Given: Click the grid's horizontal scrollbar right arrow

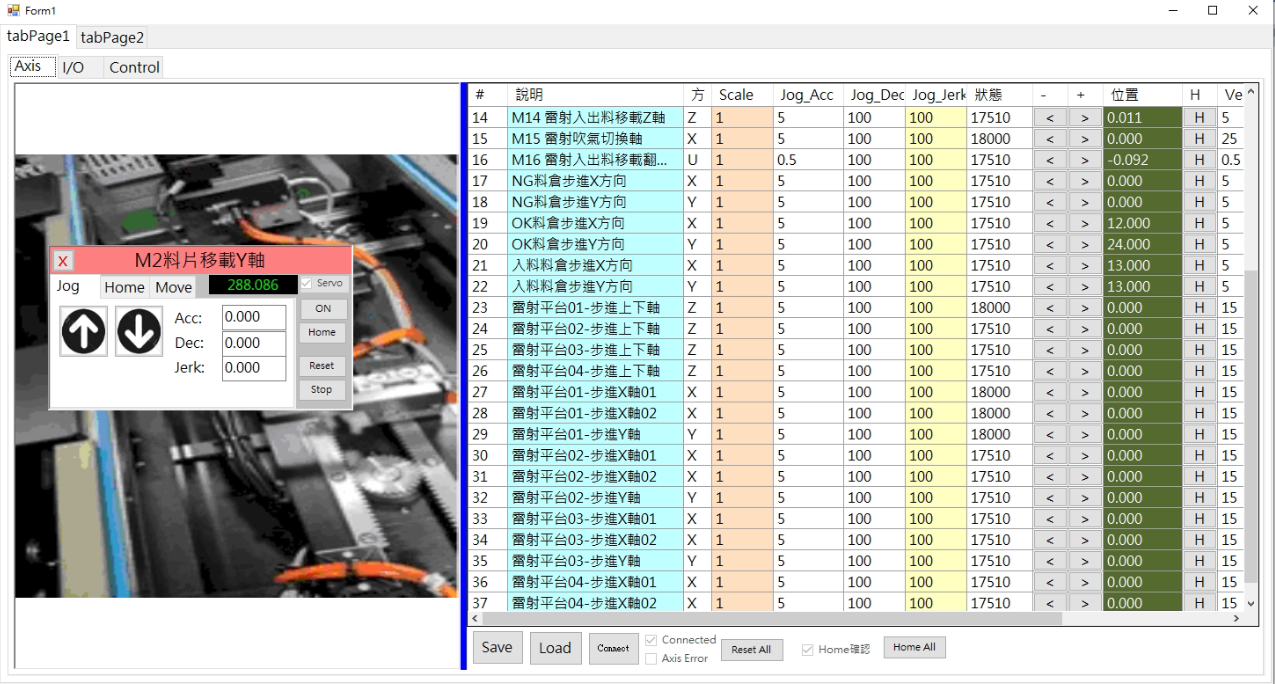Looking at the screenshot, I should (x=1236, y=619).
